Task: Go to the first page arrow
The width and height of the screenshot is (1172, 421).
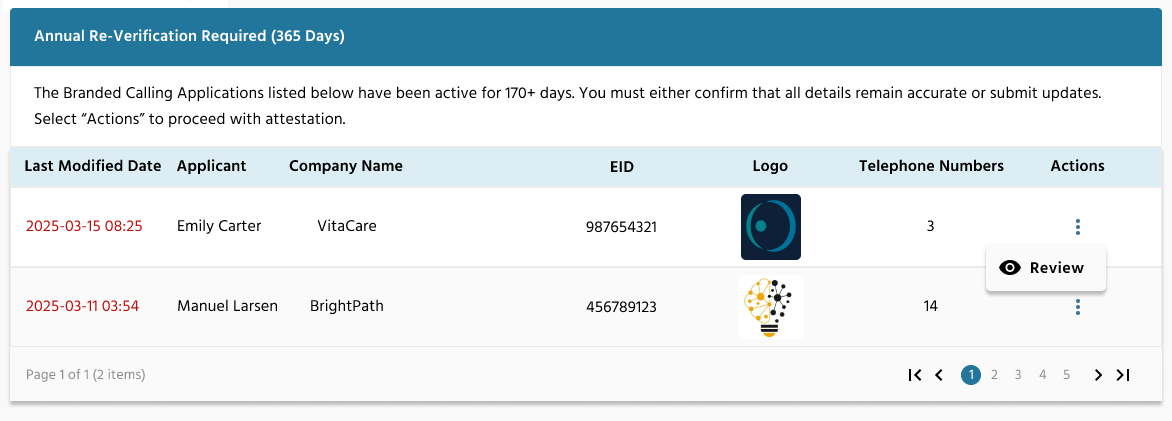Action: [x=914, y=375]
